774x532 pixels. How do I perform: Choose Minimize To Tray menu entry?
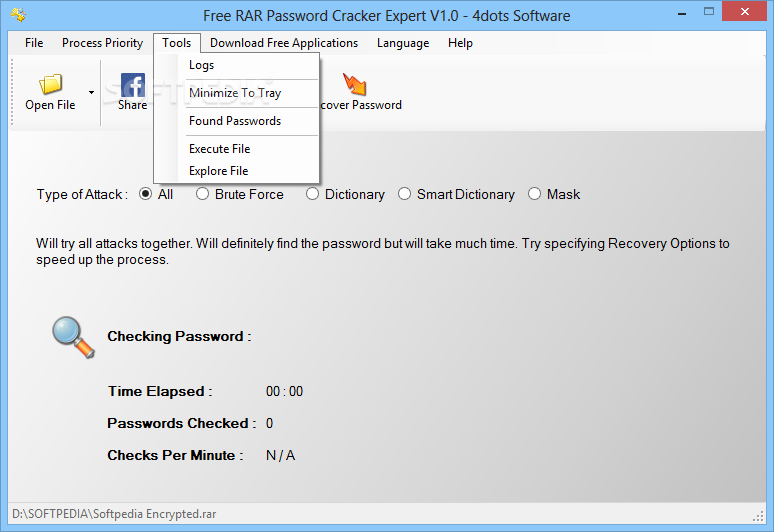[x=237, y=93]
